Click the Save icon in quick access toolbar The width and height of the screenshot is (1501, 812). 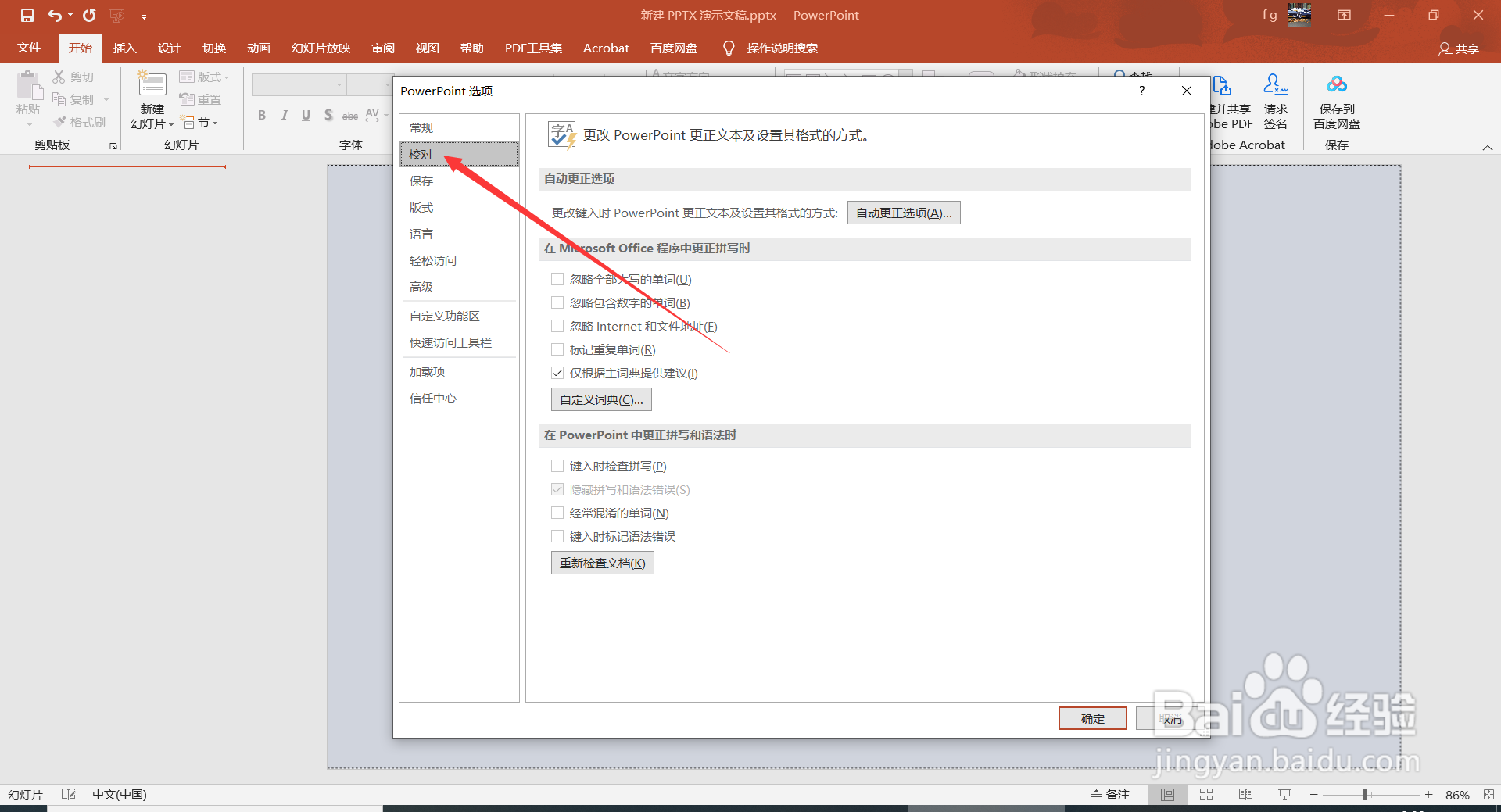click(x=27, y=16)
